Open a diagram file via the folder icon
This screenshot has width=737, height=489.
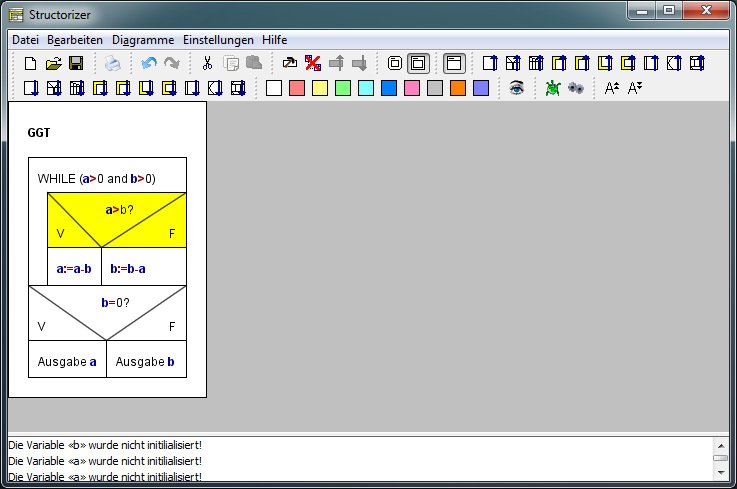[x=54, y=63]
